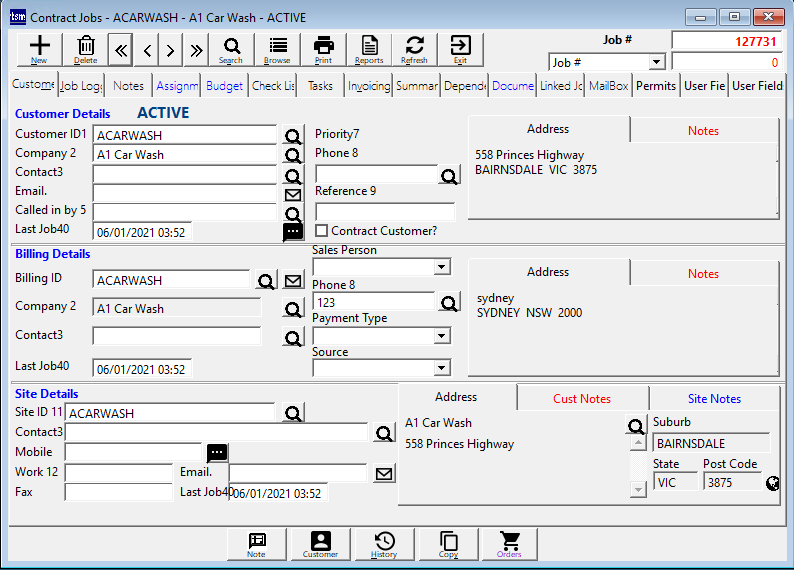Open the Browse list icon
This screenshot has height=570, width=794.
point(277,48)
